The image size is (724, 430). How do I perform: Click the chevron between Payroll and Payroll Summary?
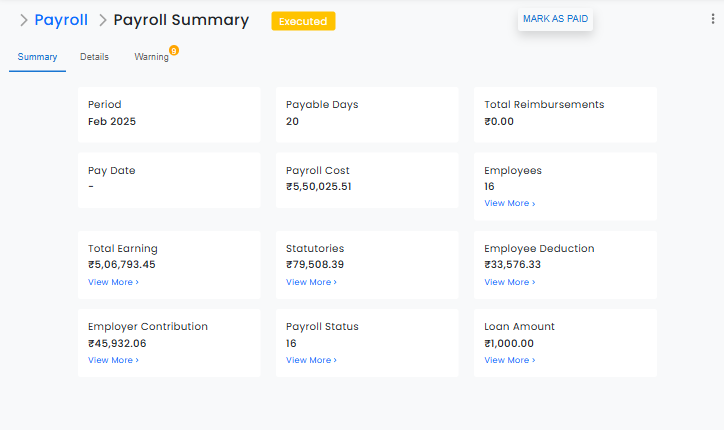(101, 20)
